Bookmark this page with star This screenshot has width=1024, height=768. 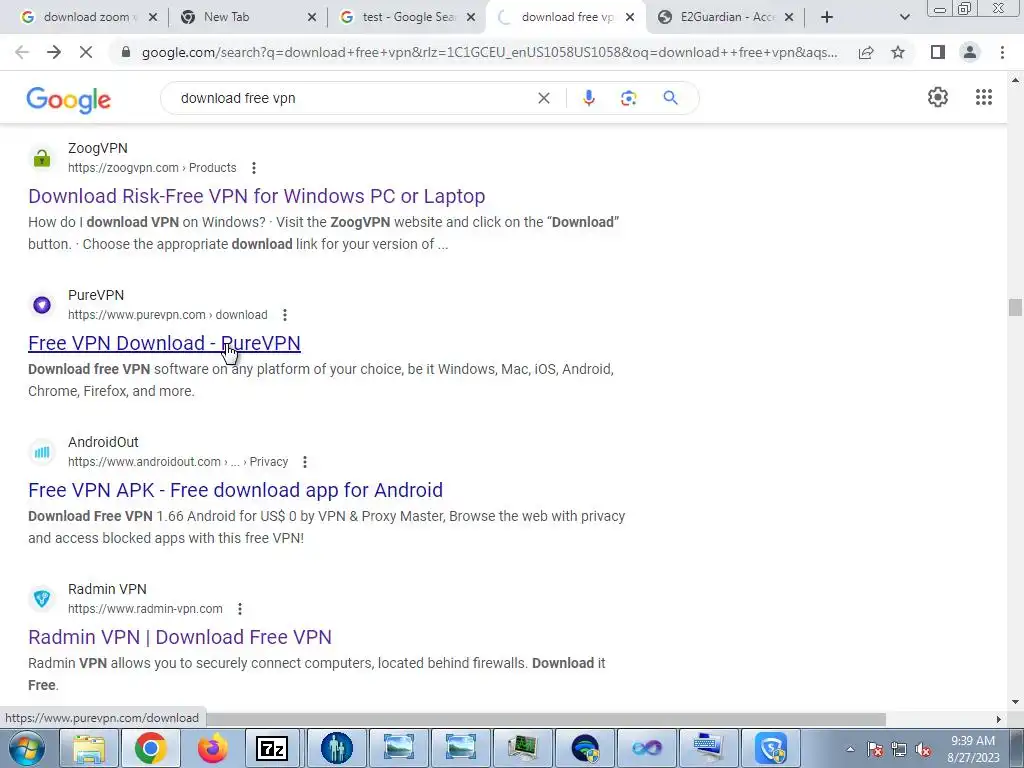898,52
